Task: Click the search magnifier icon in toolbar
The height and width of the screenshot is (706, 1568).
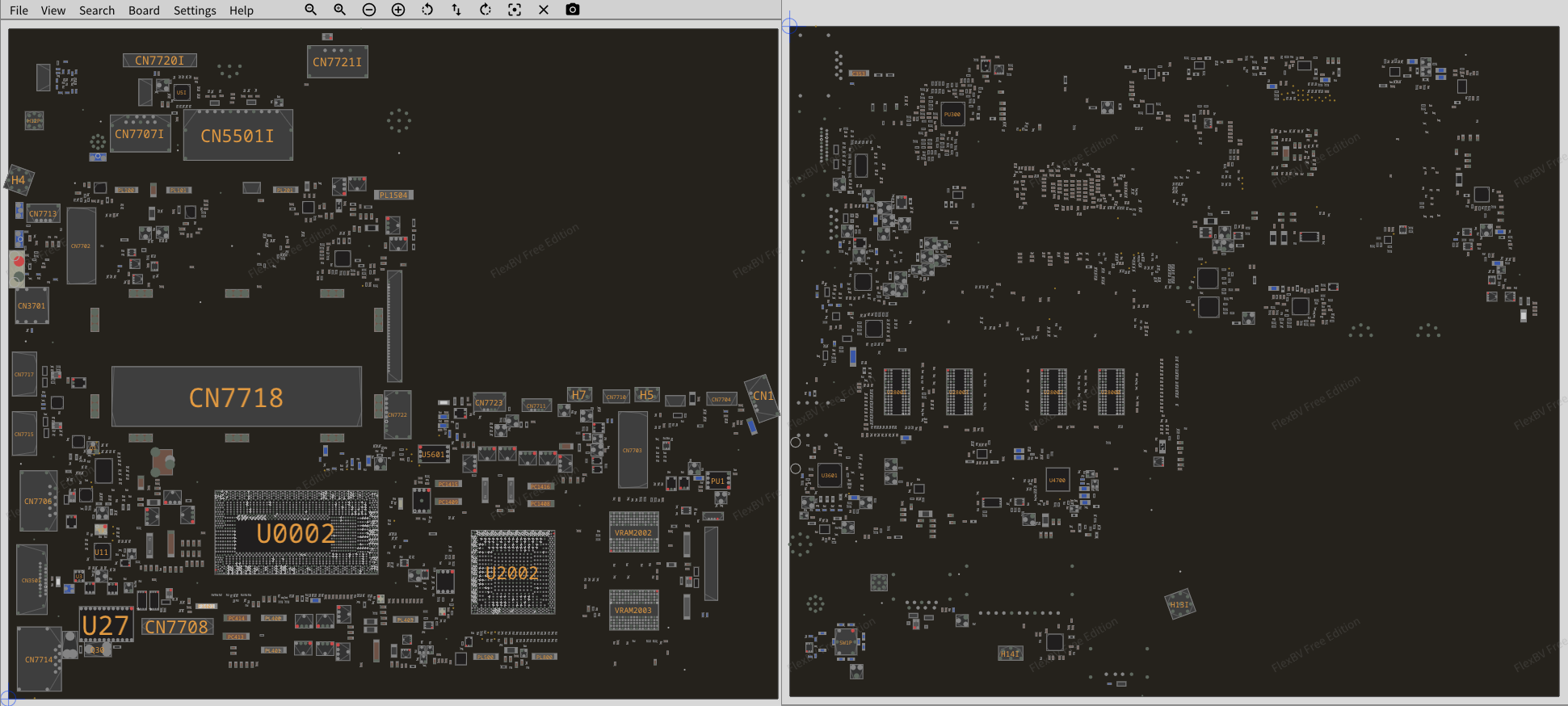Action: 310,10
